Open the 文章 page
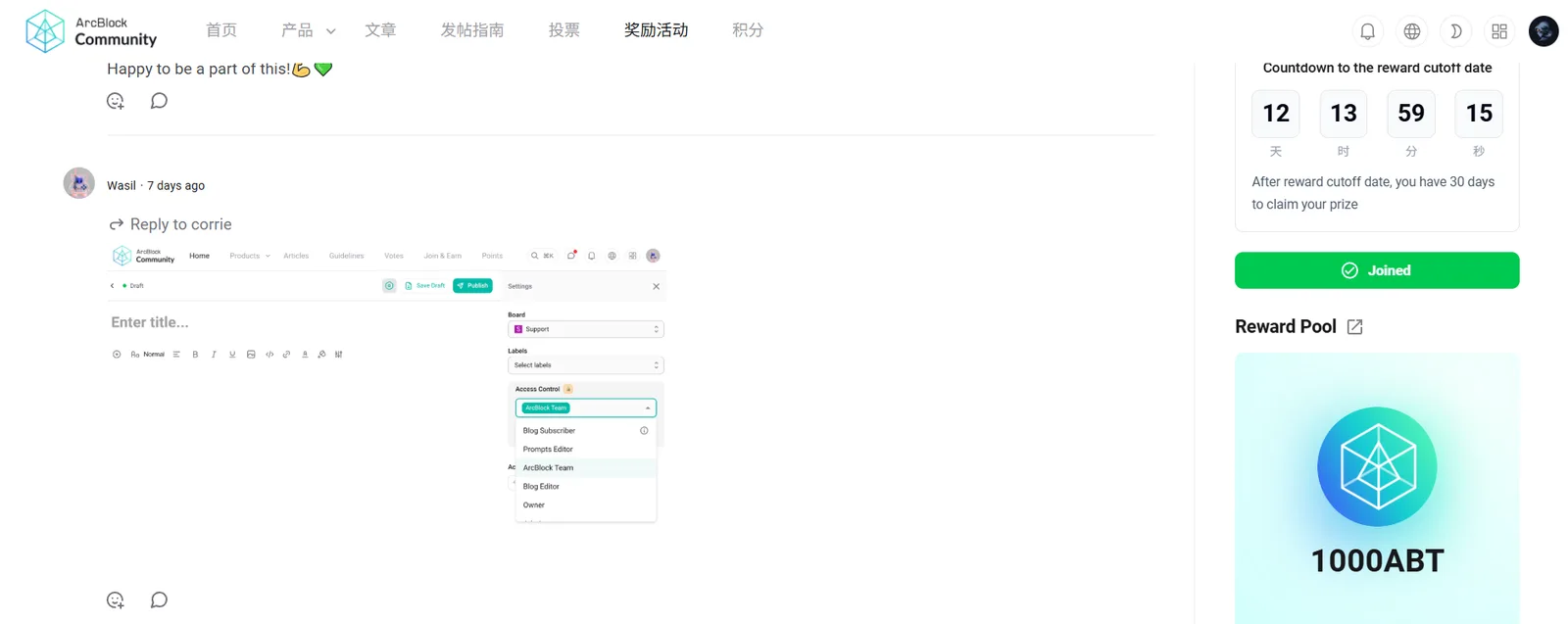 380,30
